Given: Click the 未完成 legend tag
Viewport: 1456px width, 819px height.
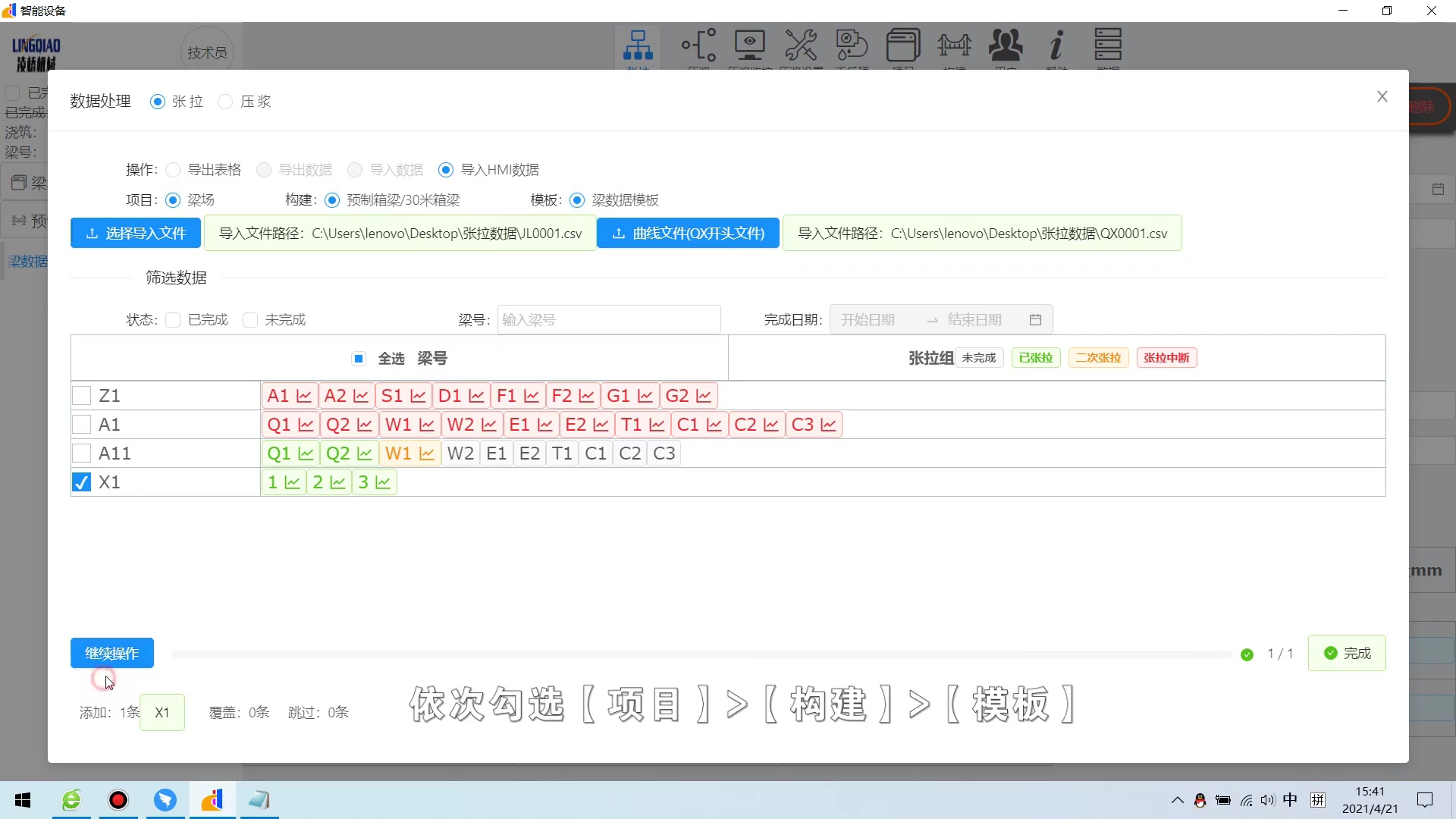Looking at the screenshot, I should tap(979, 358).
